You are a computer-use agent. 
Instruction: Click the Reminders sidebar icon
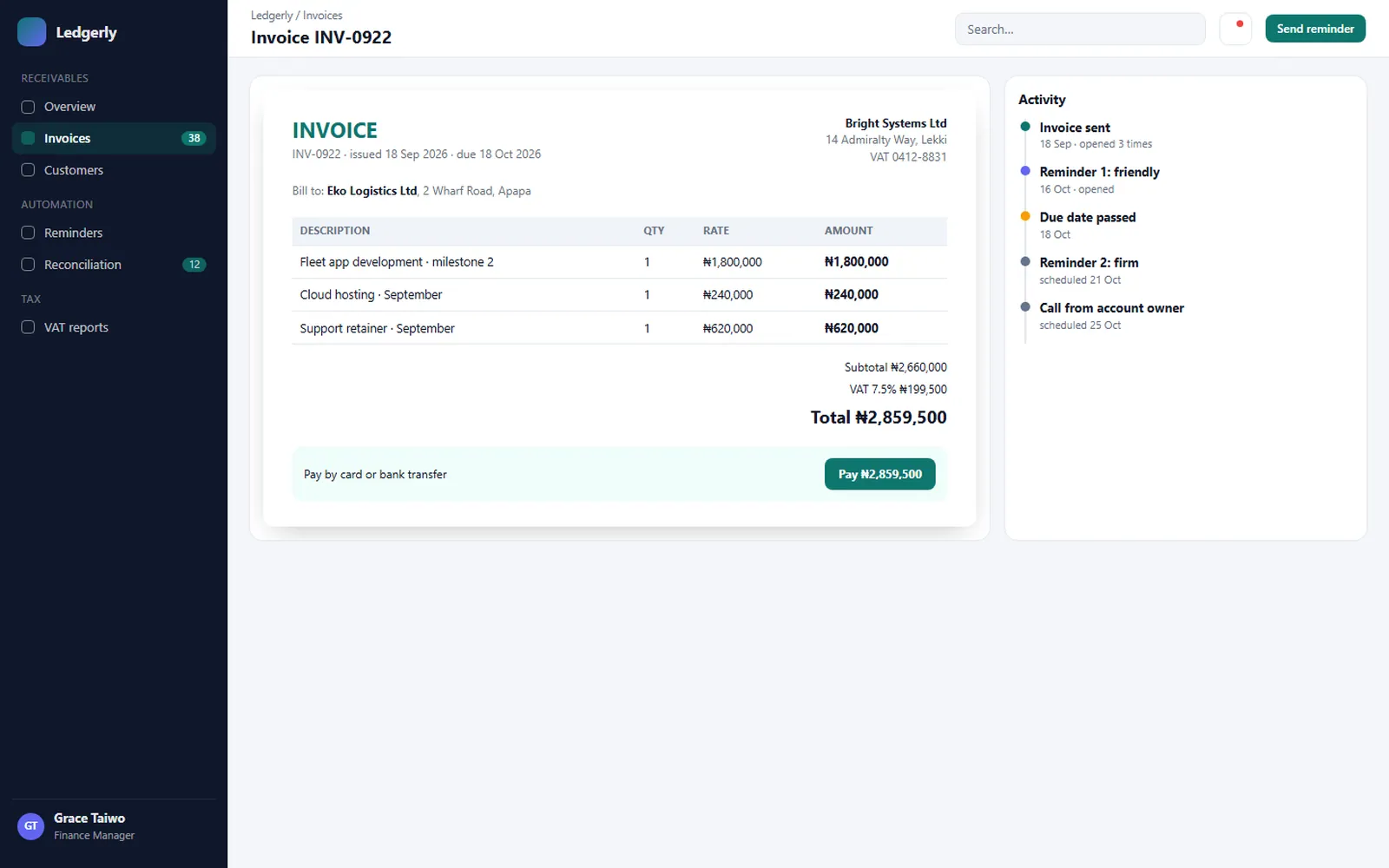click(x=28, y=233)
